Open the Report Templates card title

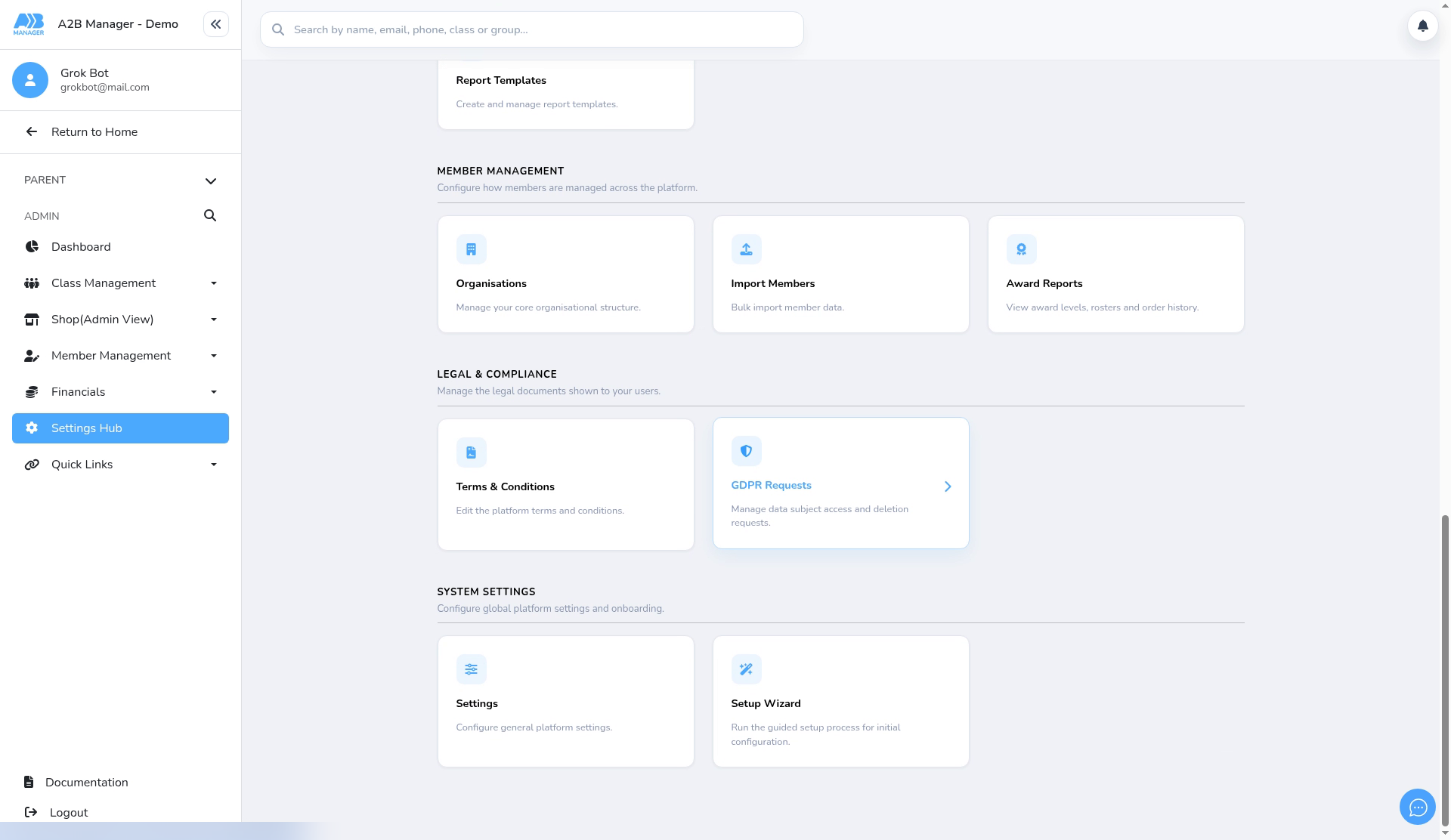coord(501,80)
